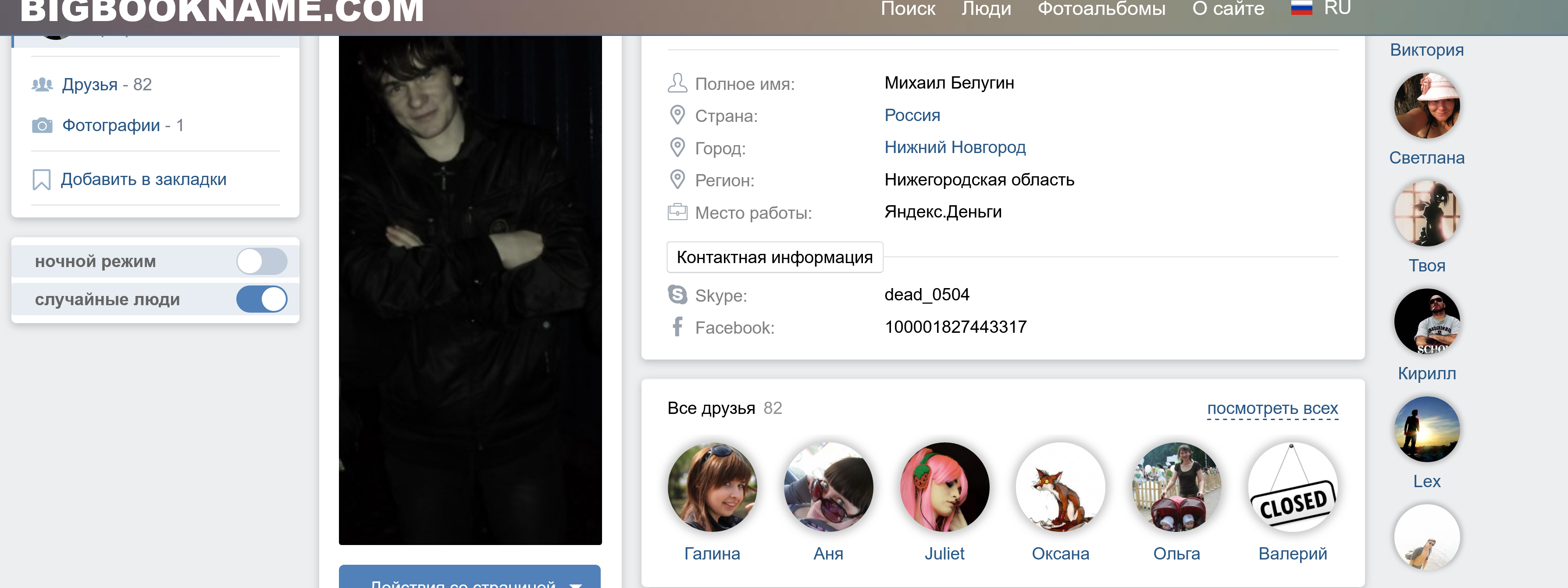Disable the случайные люди switch

point(262,299)
